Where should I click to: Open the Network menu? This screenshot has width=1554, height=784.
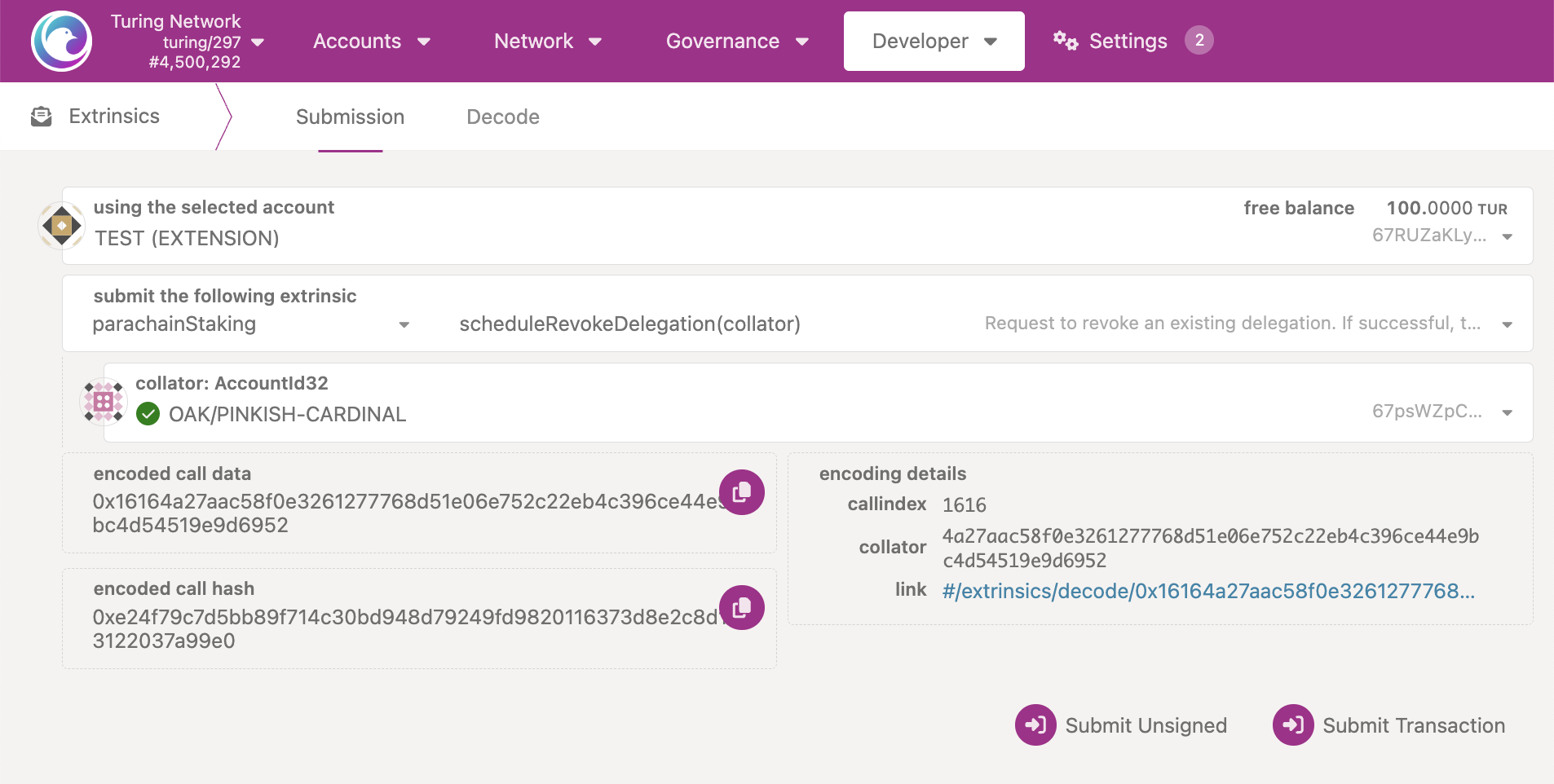[x=548, y=42]
